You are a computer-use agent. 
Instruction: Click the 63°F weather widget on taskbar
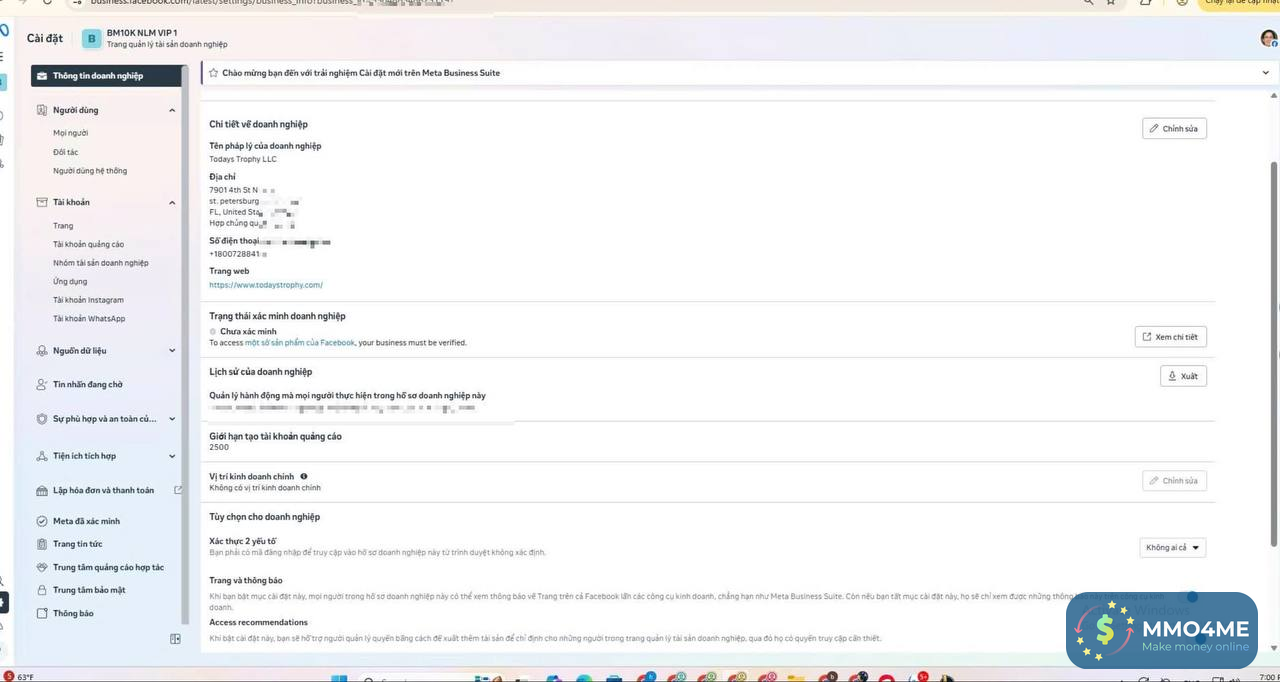pos(18,677)
